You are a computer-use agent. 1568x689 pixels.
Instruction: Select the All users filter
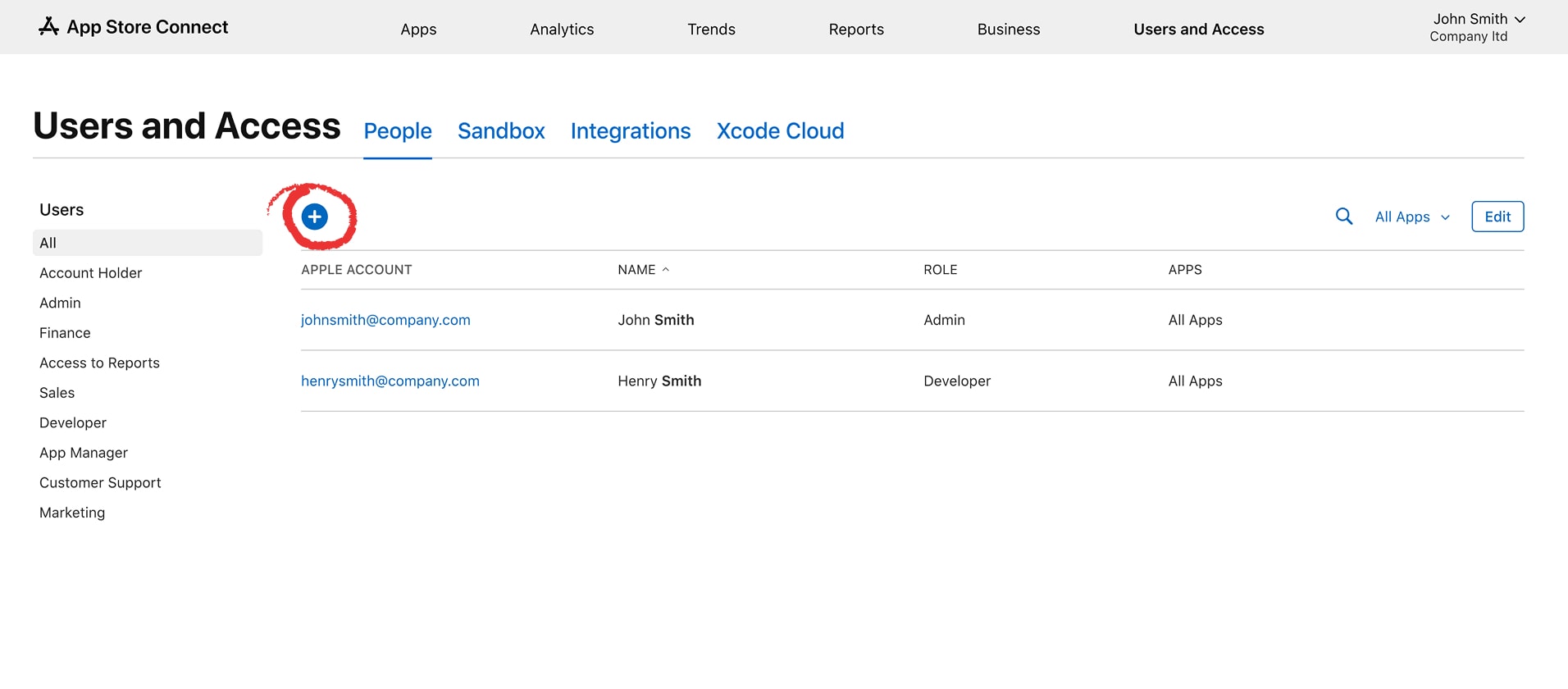(x=148, y=243)
